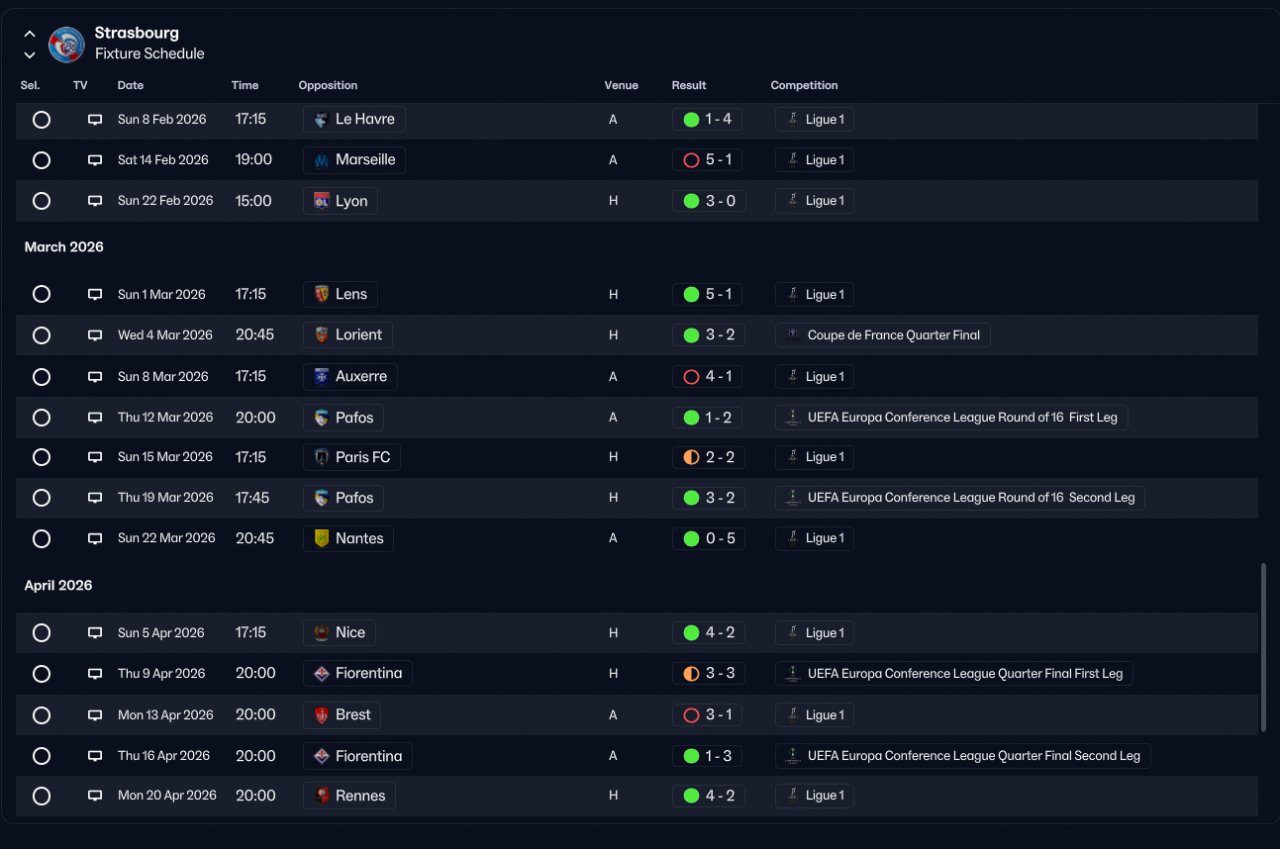The height and width of the screenshot is (849, 1280).
Task: Click the Nantes yellow badge icon
Action: 322,538
